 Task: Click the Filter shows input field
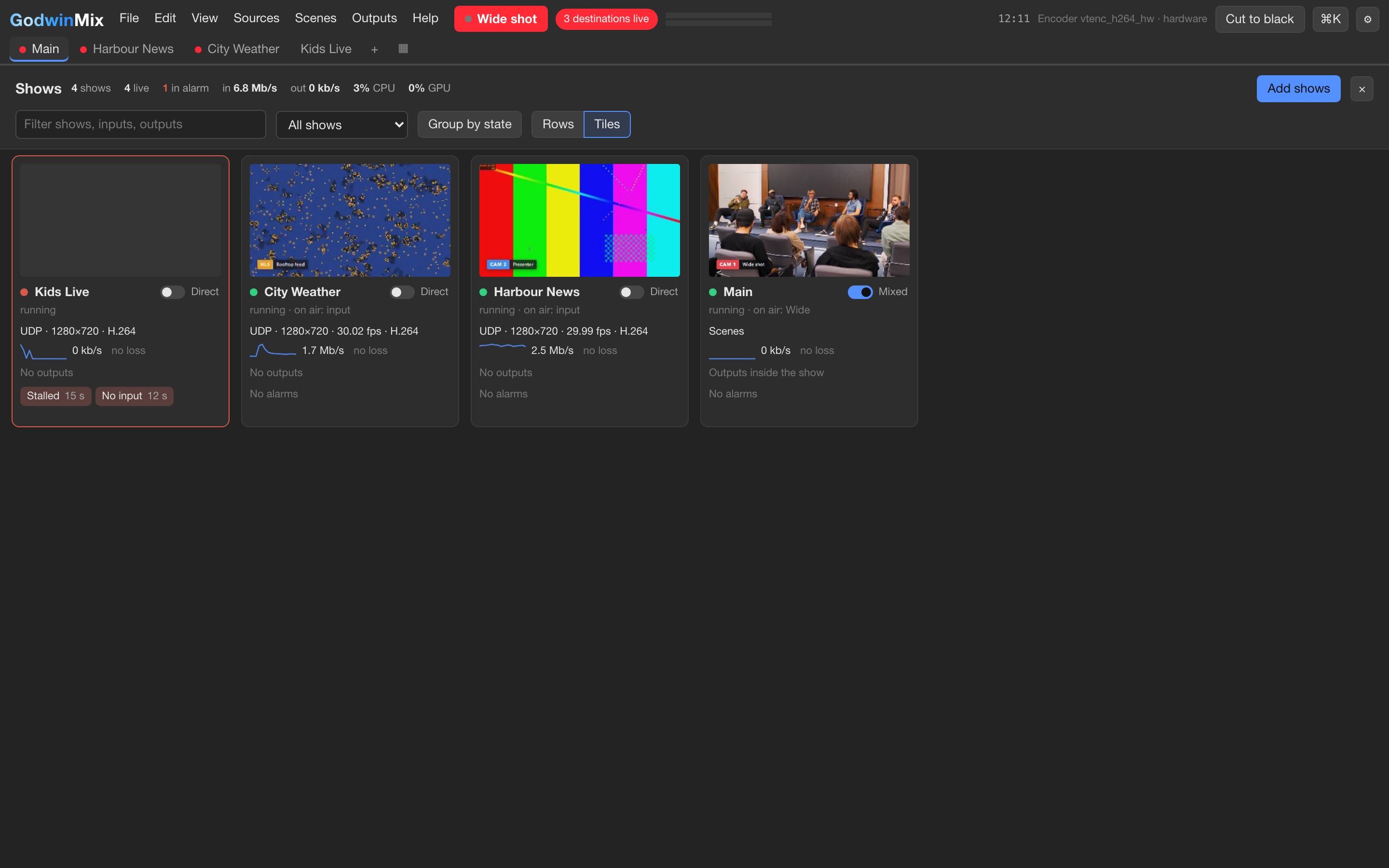coord(141,124)
